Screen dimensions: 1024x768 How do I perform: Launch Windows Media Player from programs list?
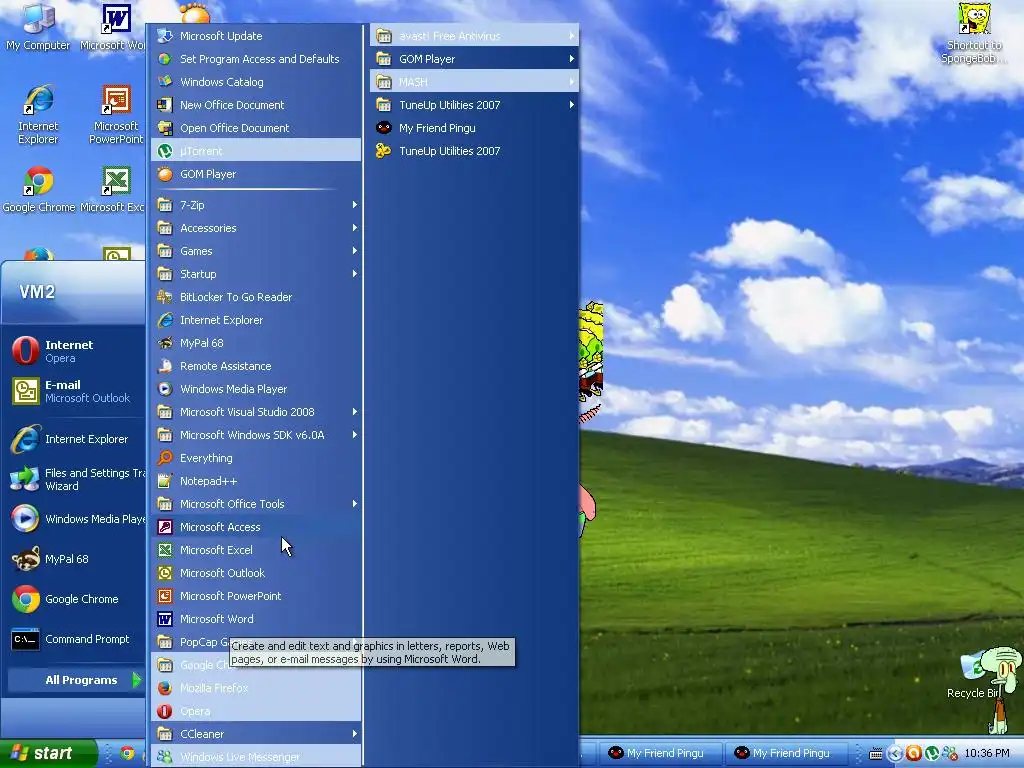255,389
